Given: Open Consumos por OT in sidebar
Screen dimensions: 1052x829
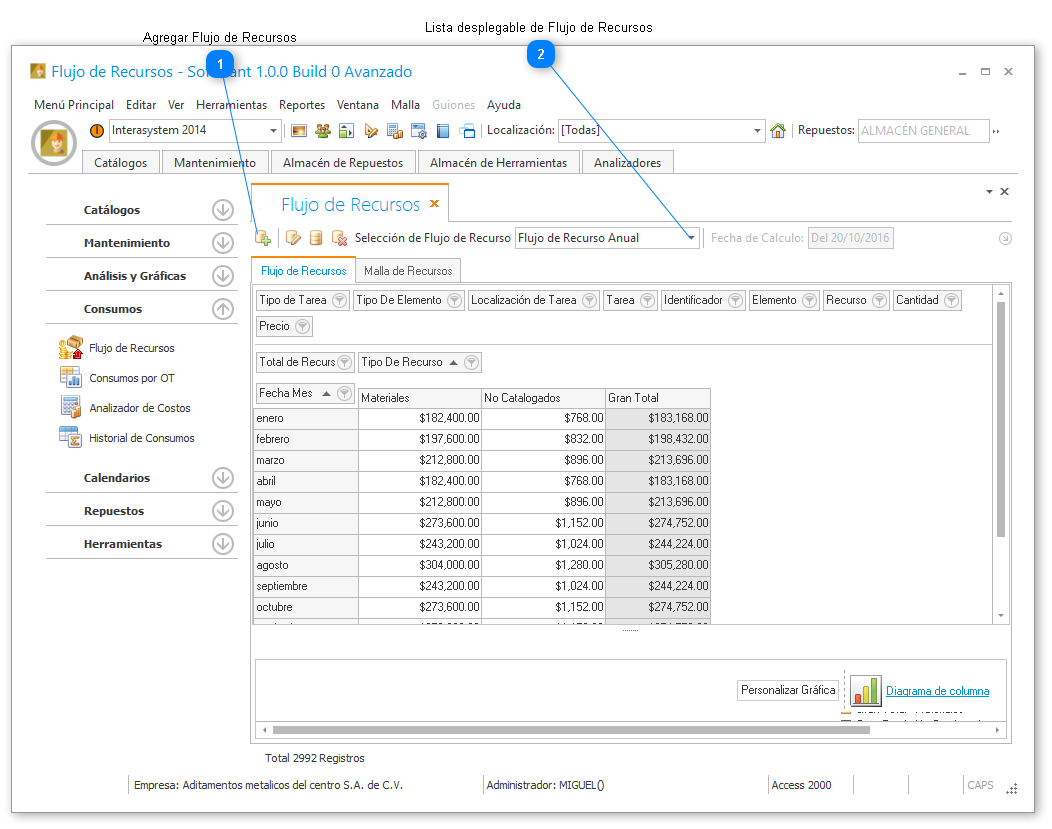Looking at the screenshot, I should pyautogui.click(x=131, y=378).
